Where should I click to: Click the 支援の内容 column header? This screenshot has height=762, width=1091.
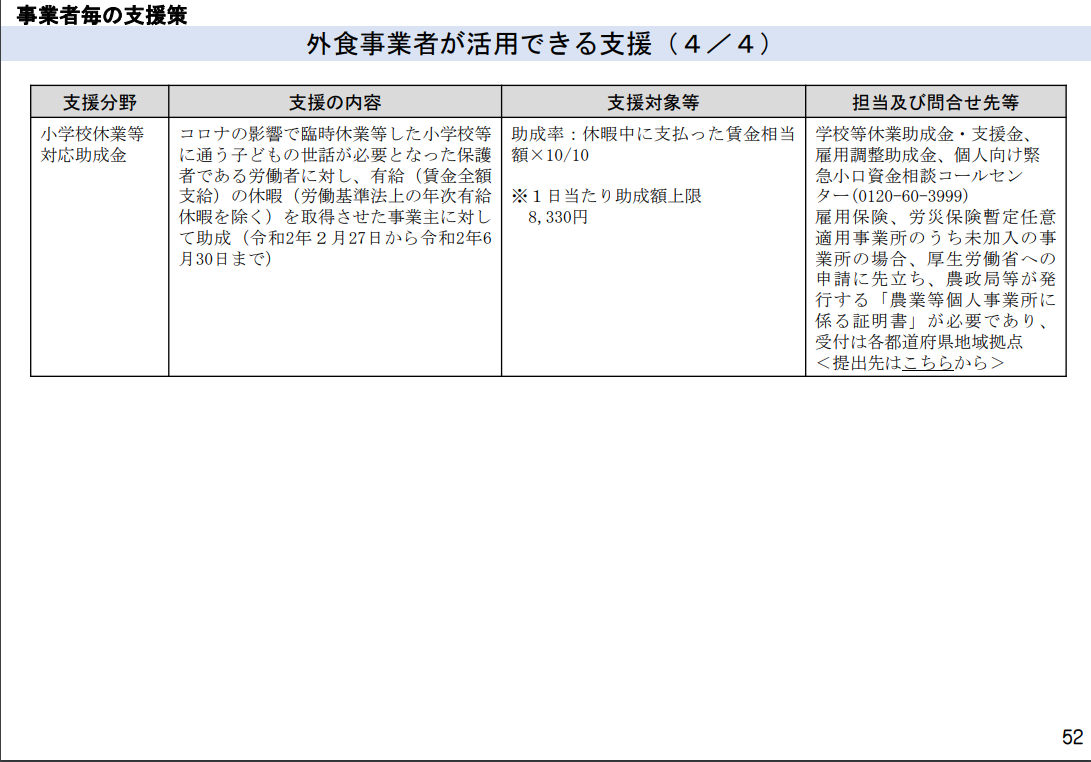(335, 102)
